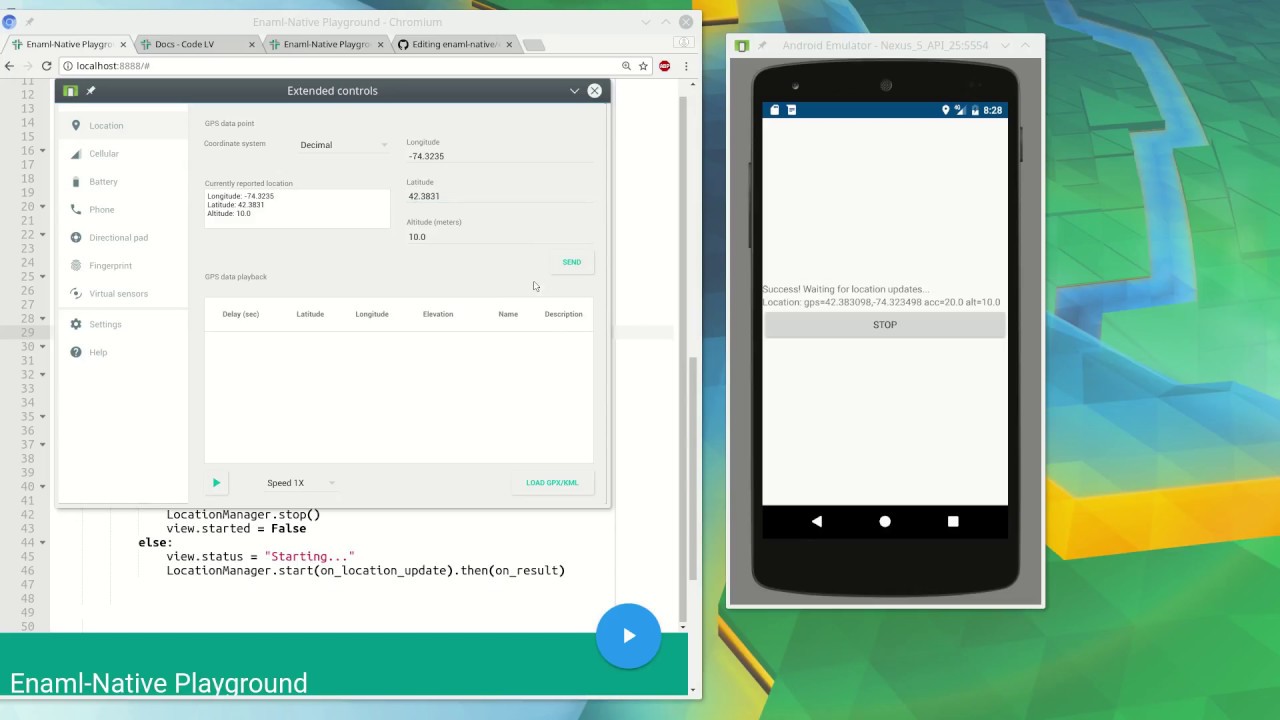The image size is (1280, 720).
Task: Click the LOAD GPX/KML button
Action: click(552, 483)
